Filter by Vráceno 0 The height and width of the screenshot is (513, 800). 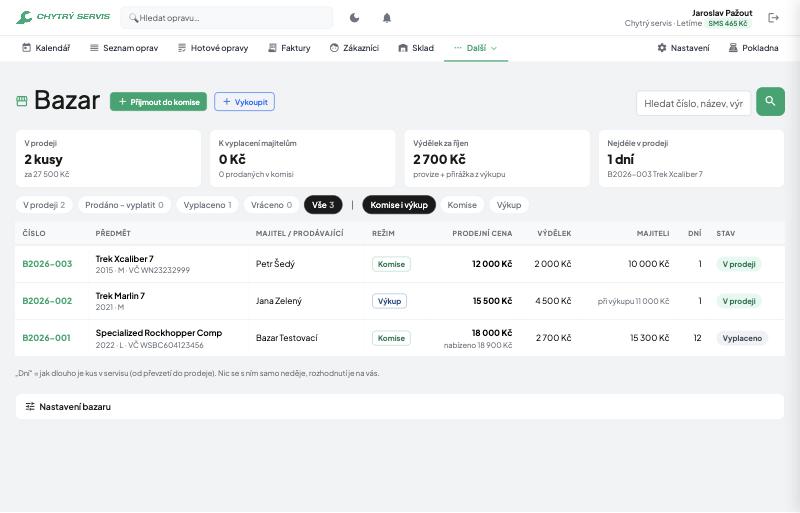point(271,205)
